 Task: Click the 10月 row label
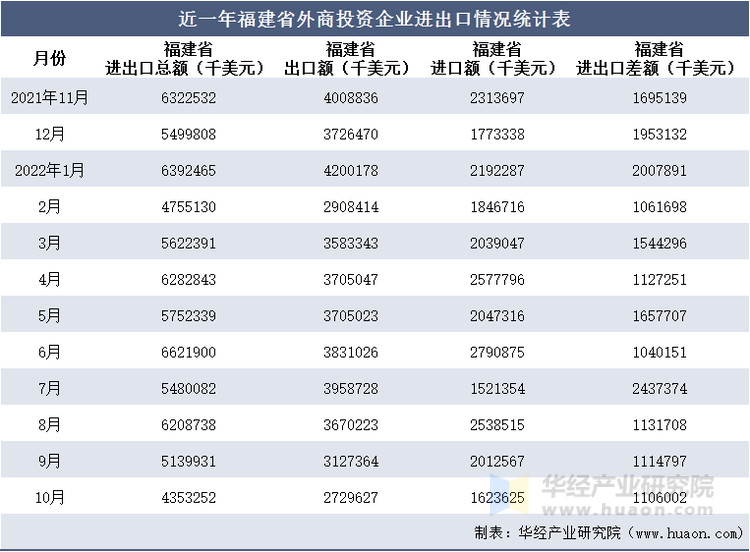50,497
